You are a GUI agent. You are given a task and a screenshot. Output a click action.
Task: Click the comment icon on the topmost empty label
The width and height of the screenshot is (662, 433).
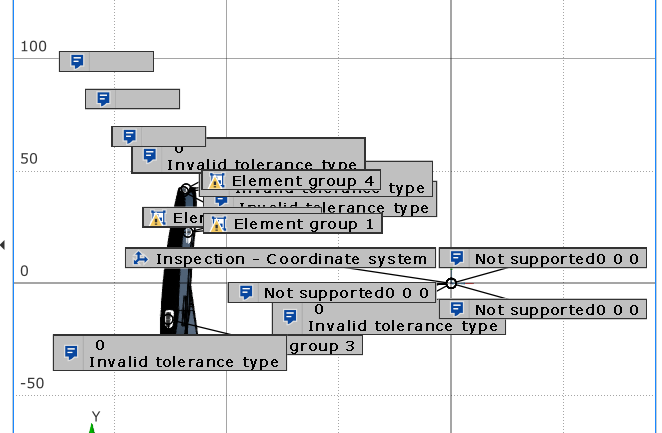coord(76,62)
